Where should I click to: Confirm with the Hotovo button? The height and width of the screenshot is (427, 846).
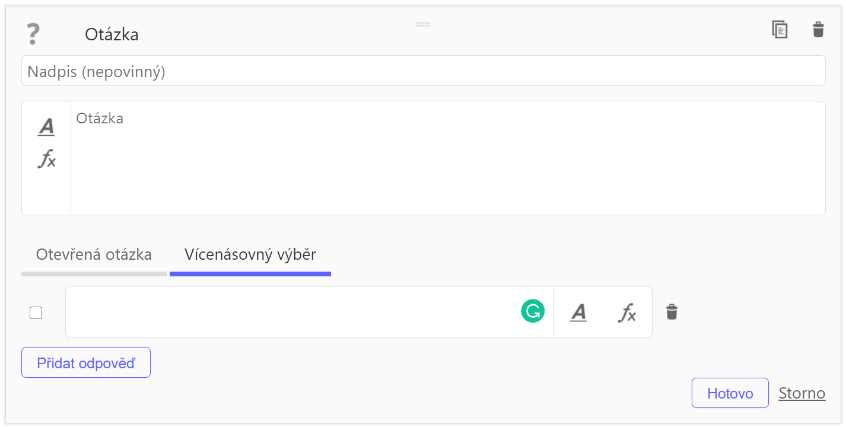coord(730,393)
